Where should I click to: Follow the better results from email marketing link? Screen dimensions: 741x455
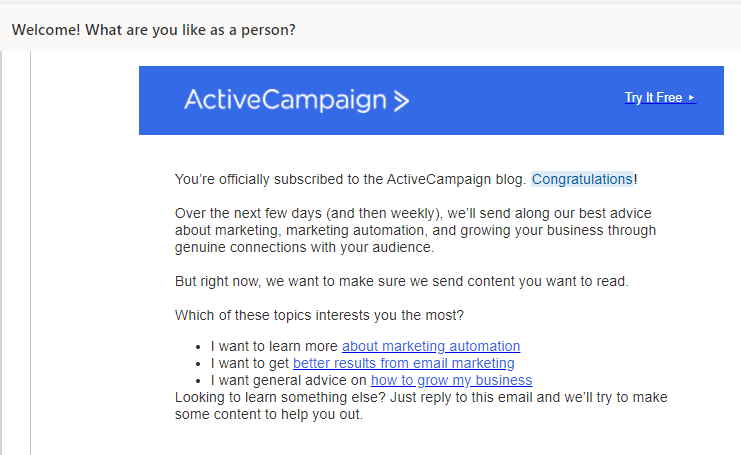tap(404, 363)
